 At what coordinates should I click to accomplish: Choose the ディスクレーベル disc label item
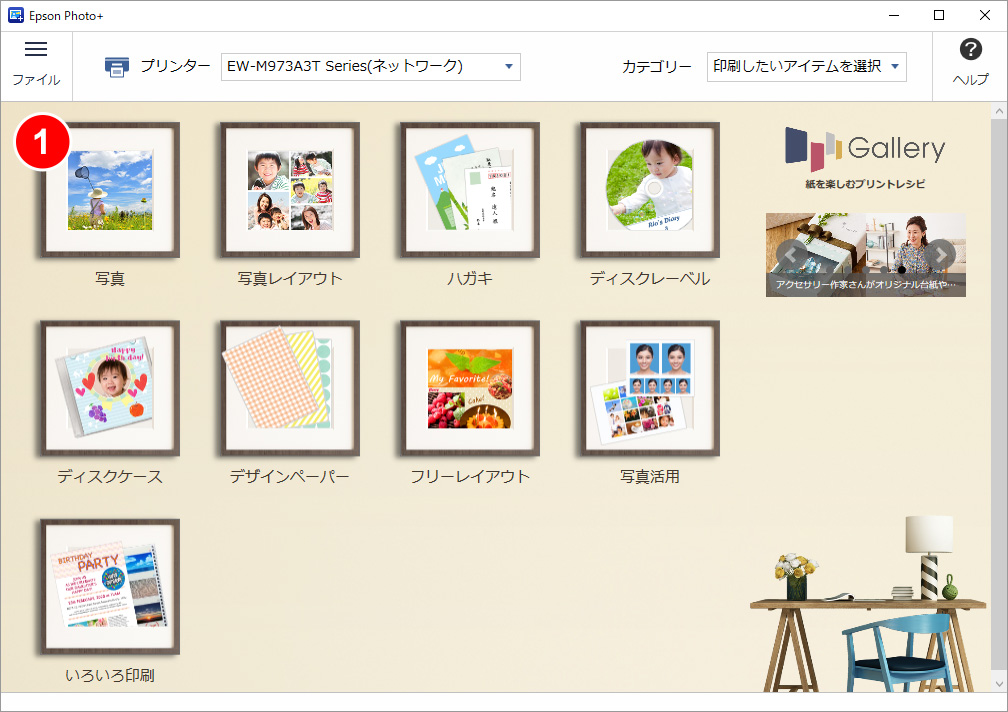pos(650,191)
